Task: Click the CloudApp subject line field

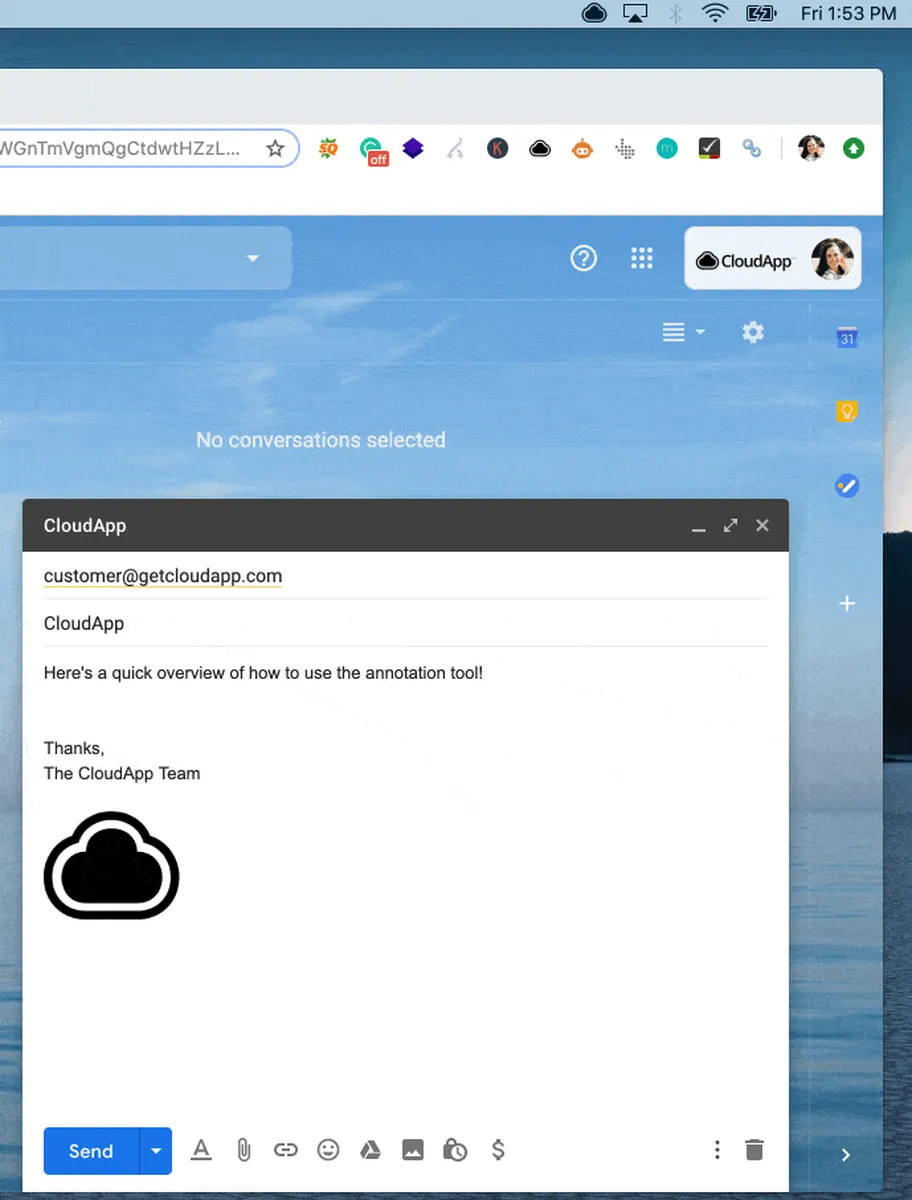Action: [406, 623]
